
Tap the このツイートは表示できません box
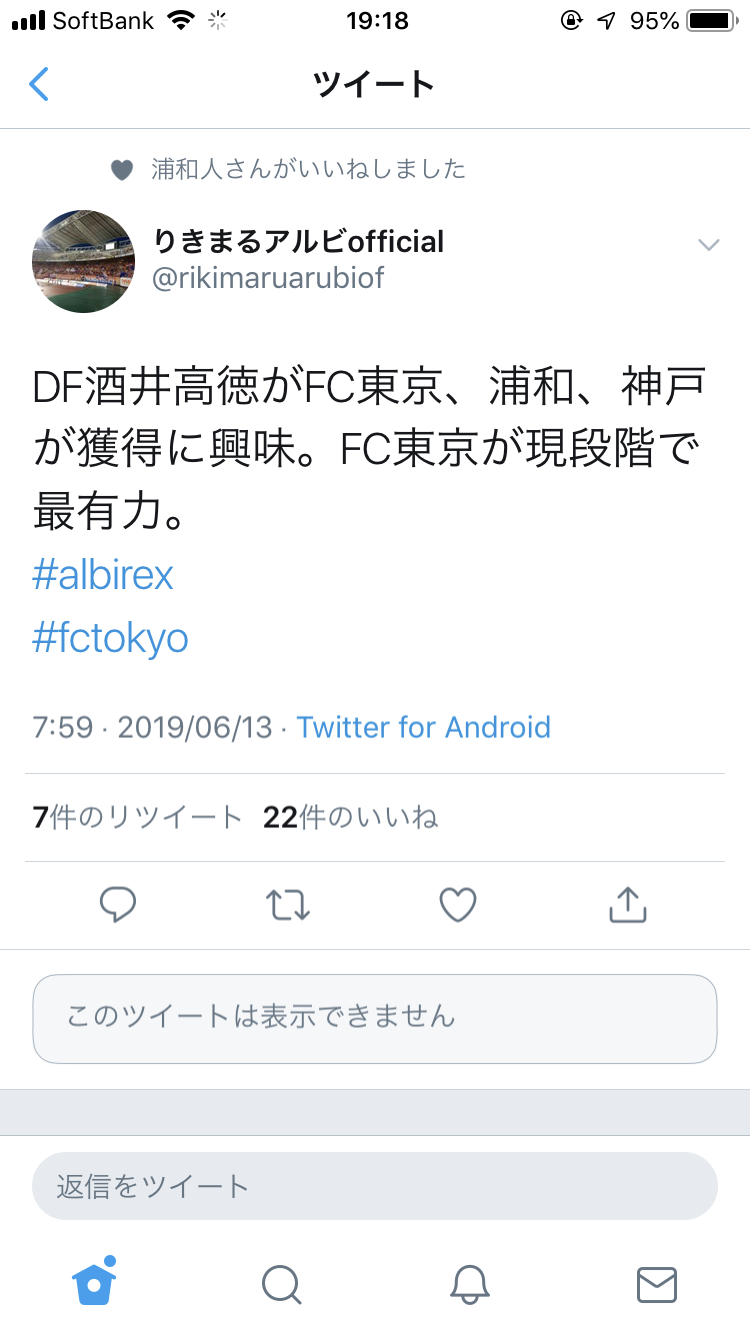375,1018
